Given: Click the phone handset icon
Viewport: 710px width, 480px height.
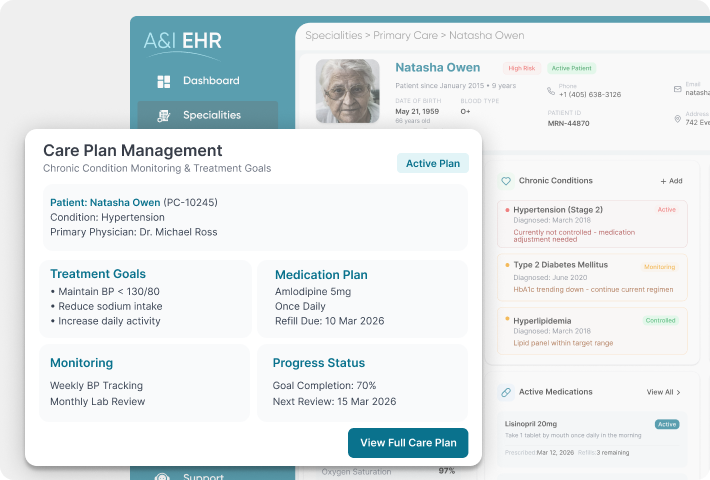Looking at the screenshot, I should (551, 91).
